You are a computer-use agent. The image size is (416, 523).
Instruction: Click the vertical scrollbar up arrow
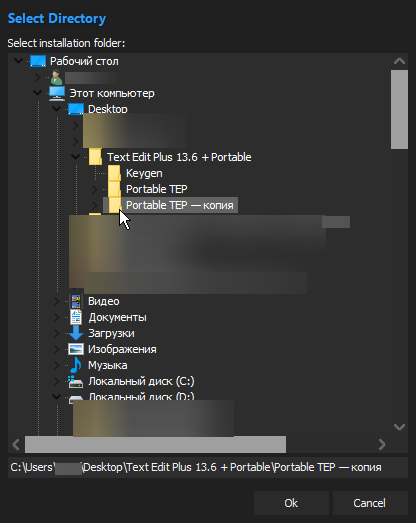click(x=399, y=61)
